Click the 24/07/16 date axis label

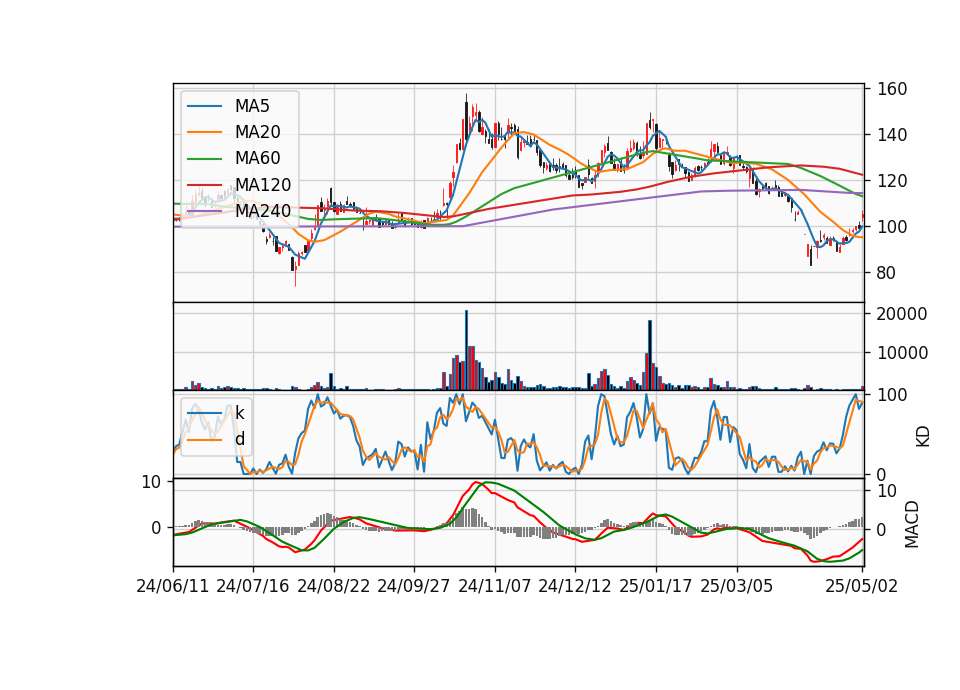pyautogui.click(x=253, y=586)
